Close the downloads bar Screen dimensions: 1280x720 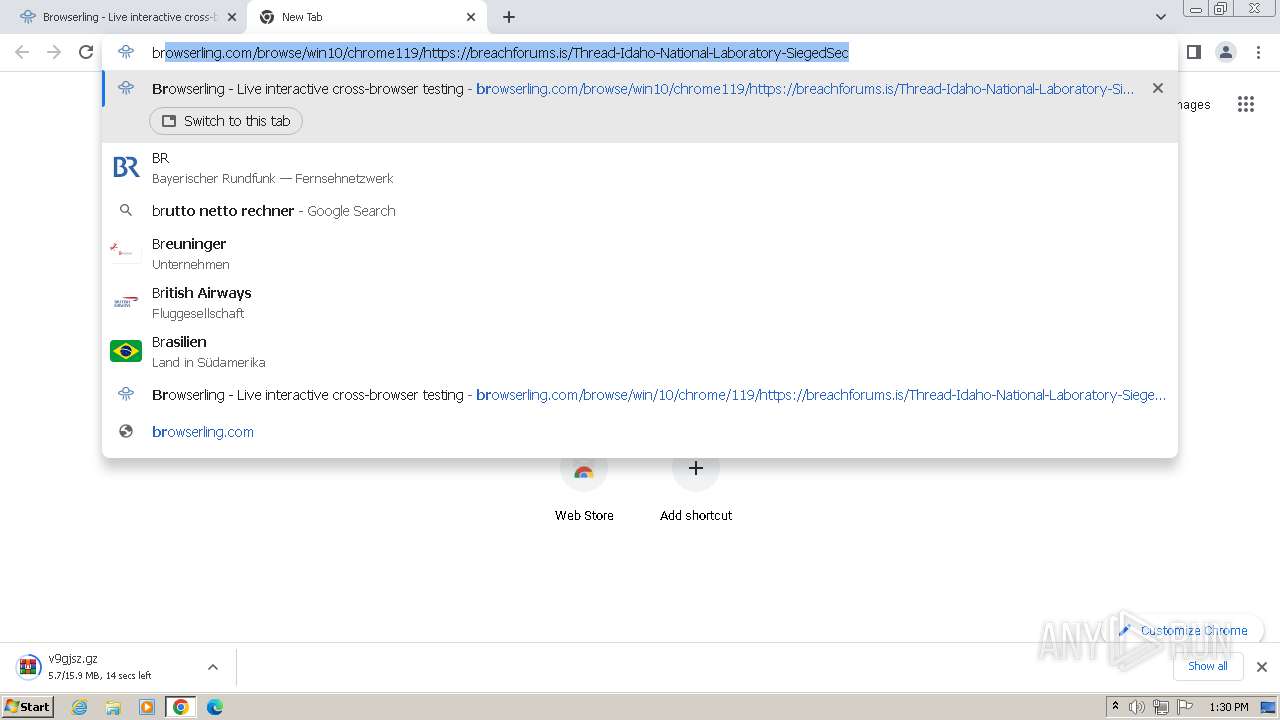(1261, 667)
